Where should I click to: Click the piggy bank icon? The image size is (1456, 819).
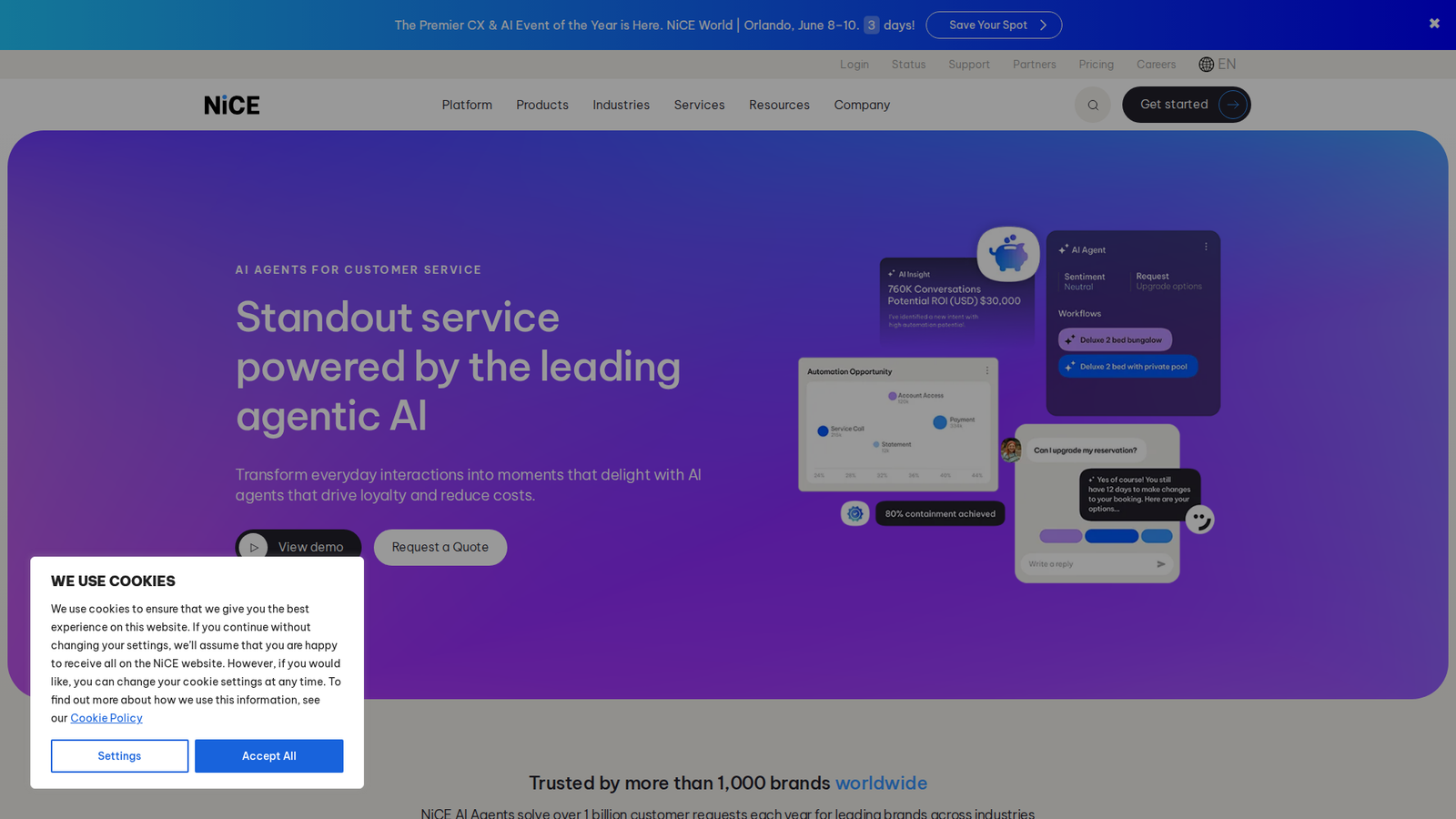click(1008, 254)
